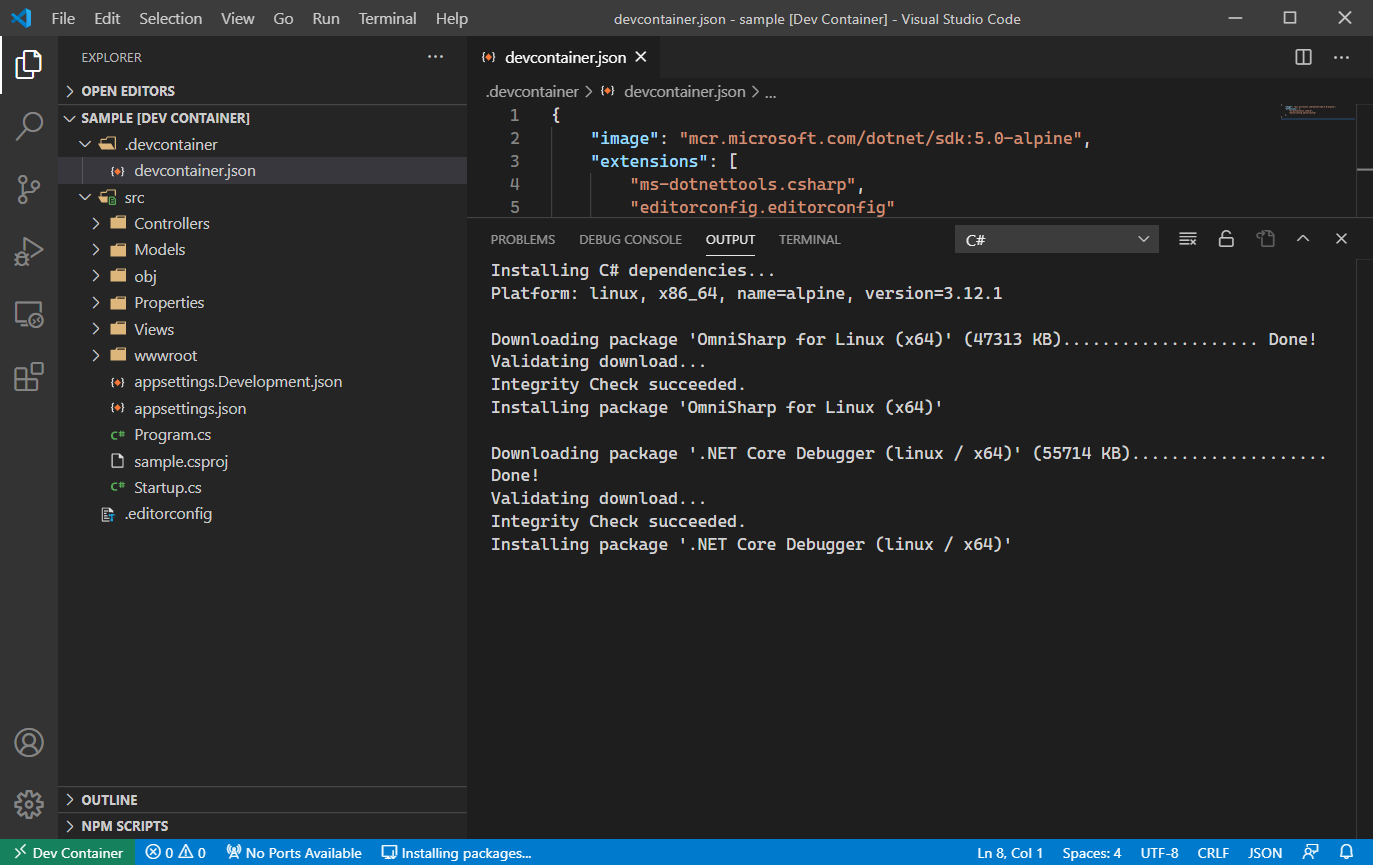1373x865 pixels.
Task: Toggle the output scroll lock
Action: (1225, 239)
